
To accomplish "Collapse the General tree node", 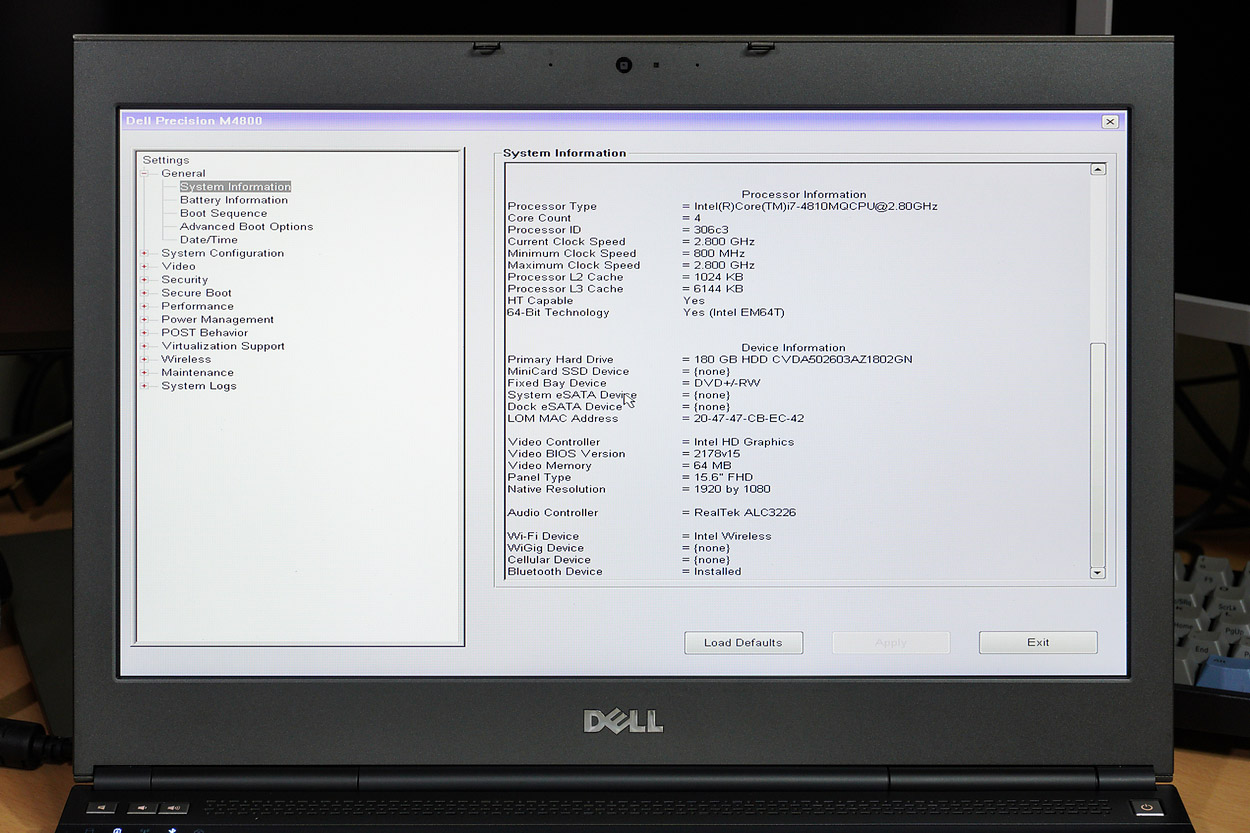I will click(145, 173).
